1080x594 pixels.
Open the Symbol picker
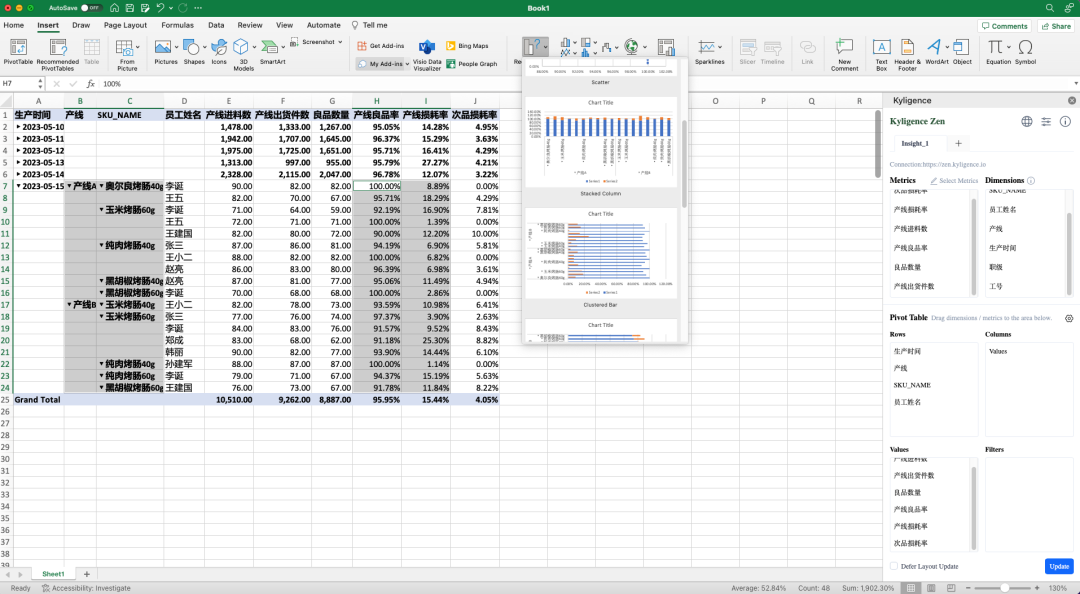click(1025, 52)
